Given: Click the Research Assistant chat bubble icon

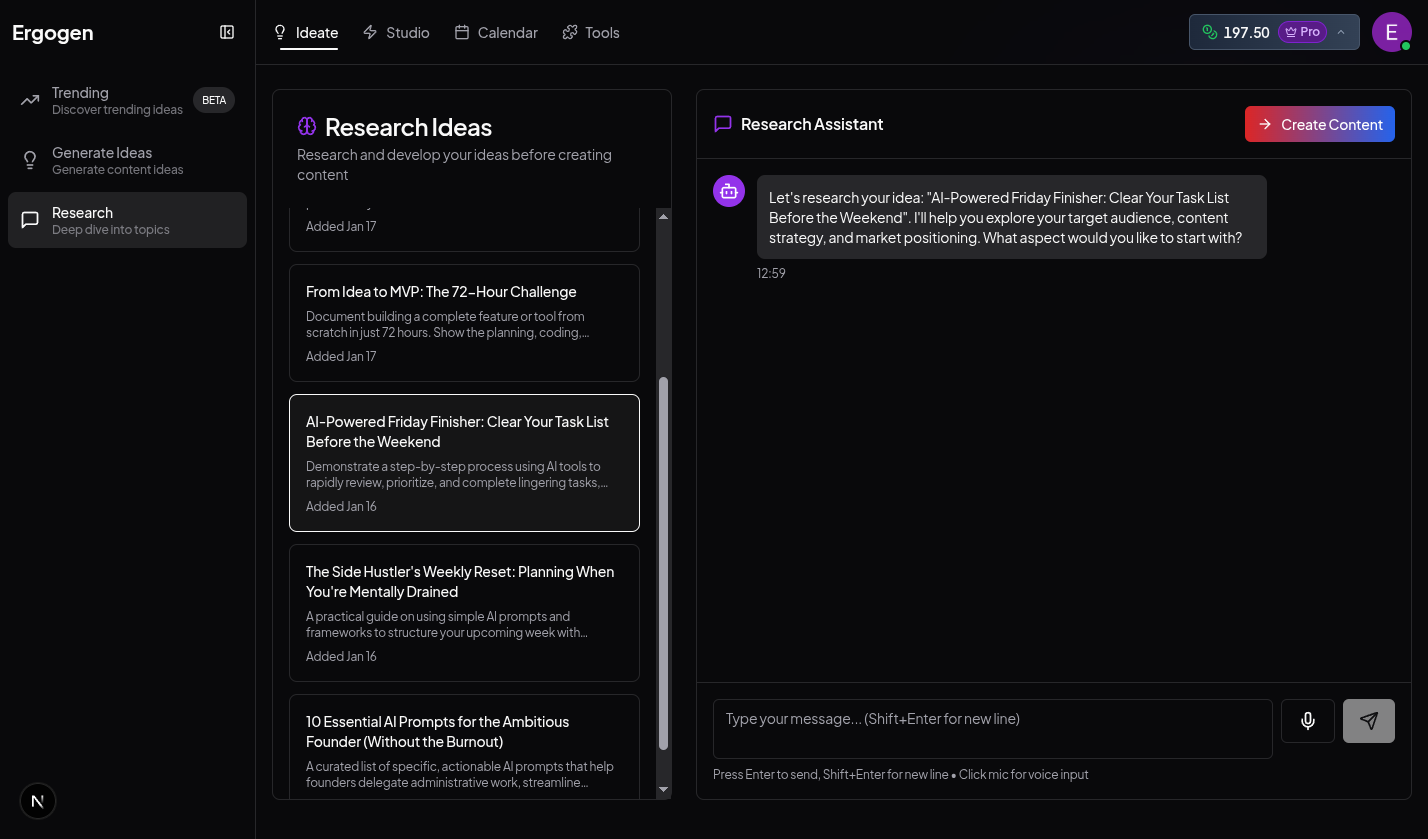Looking at the screenshot, I should click(x=723, y=124).
